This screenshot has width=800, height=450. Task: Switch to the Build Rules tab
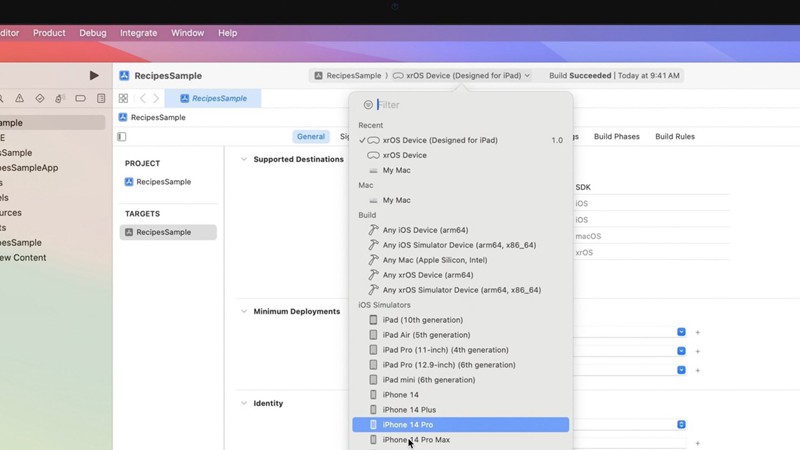[674, 137]
